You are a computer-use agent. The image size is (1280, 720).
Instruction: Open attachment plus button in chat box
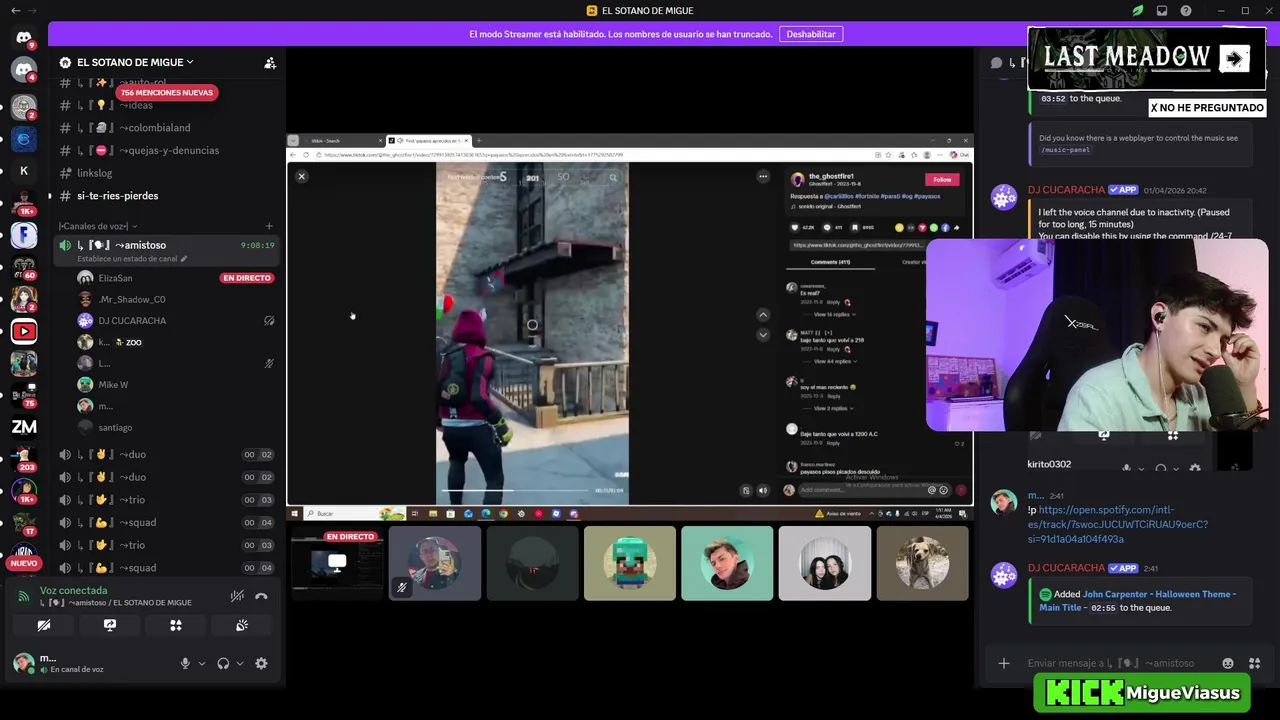[x=1004, y=663]
